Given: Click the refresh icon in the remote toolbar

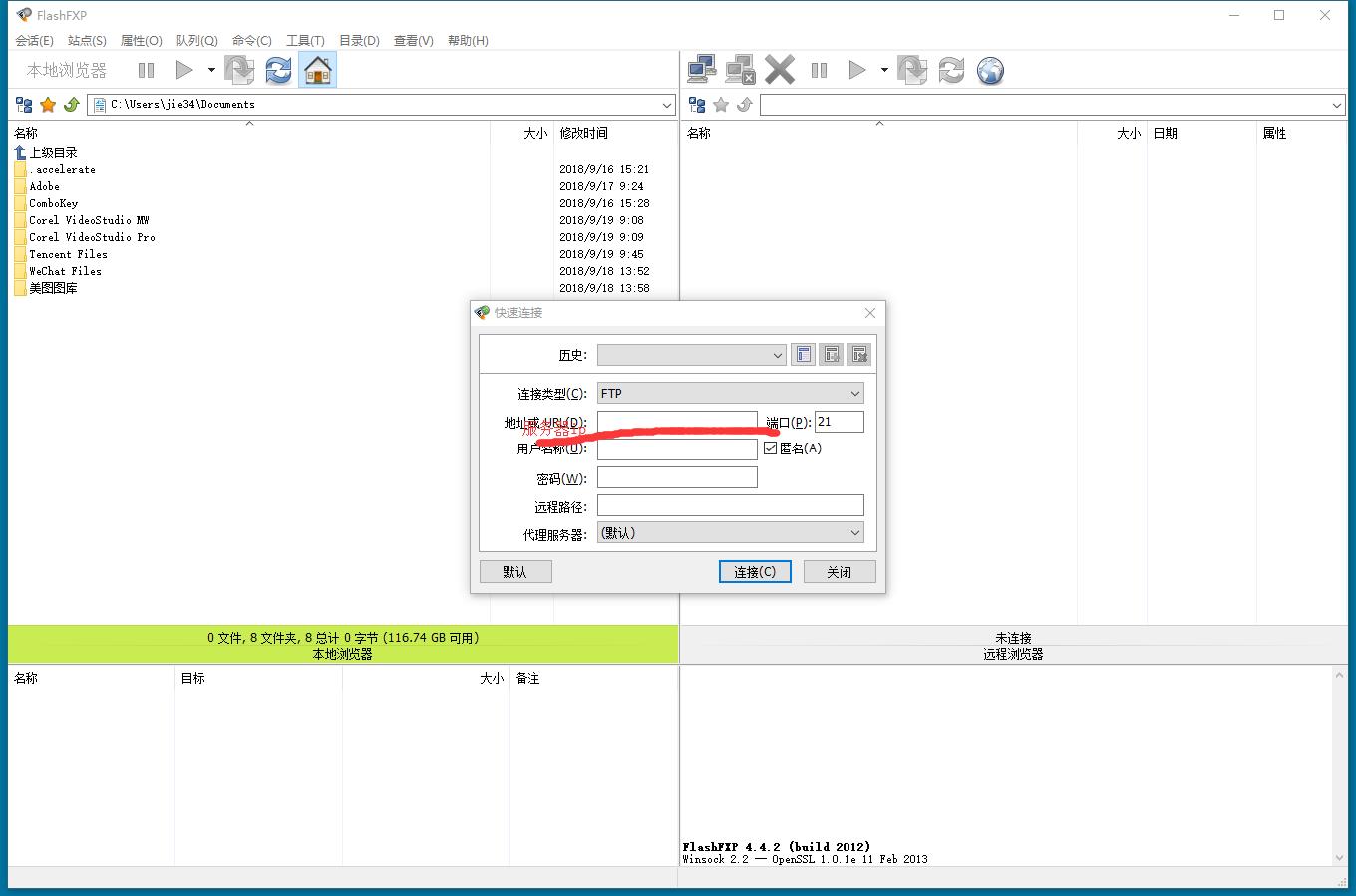Looking at the screenshot, I should pyautogui.click(x=951, y=70).
